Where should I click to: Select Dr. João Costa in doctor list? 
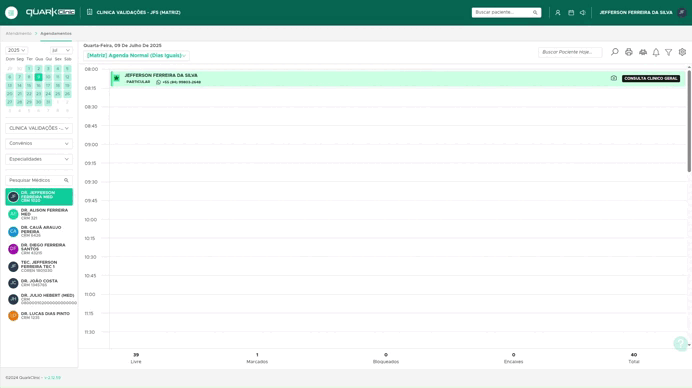tap(39, 283)
